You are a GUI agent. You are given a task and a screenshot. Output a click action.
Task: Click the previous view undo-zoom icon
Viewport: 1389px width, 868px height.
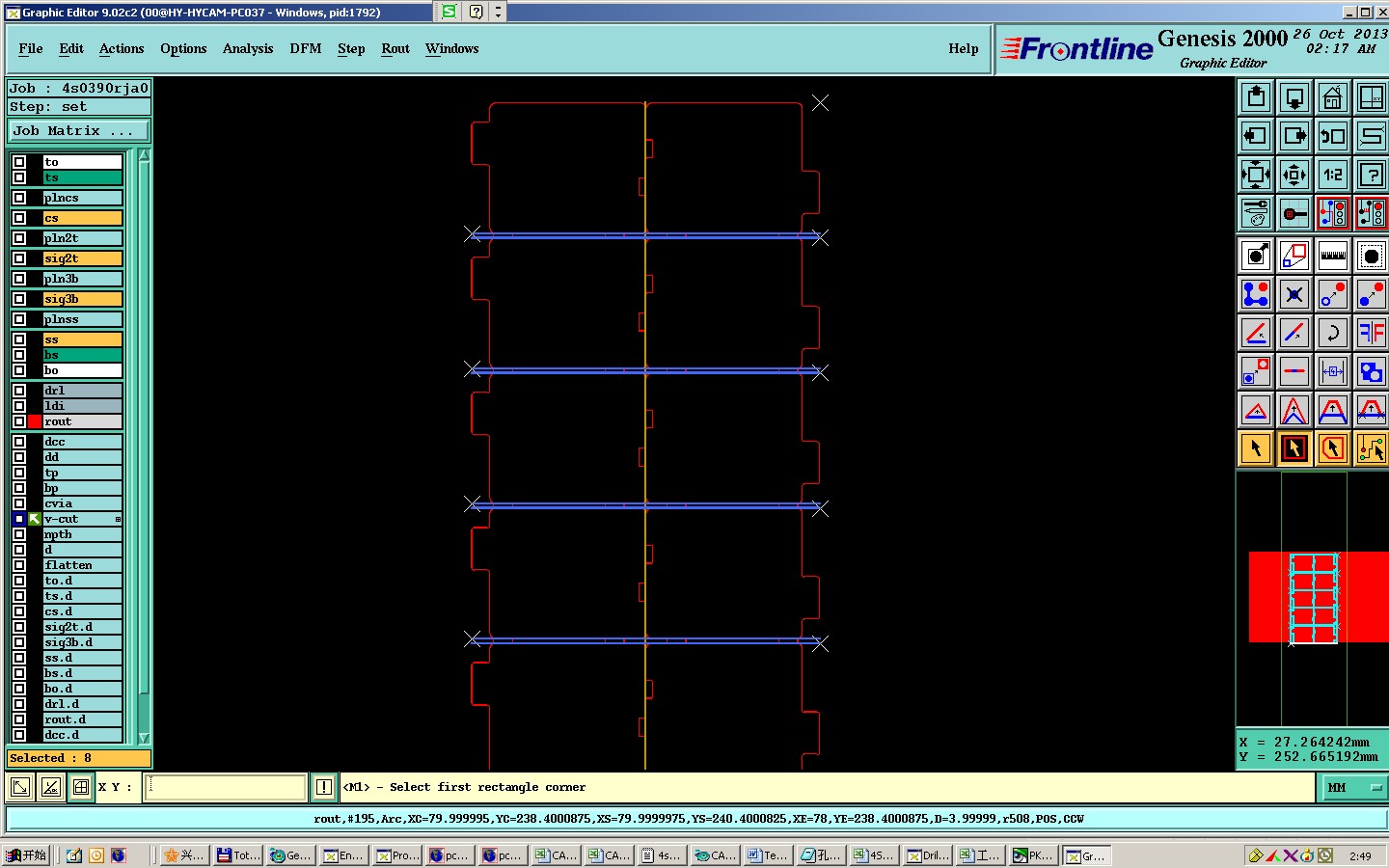pos(1333,136)
